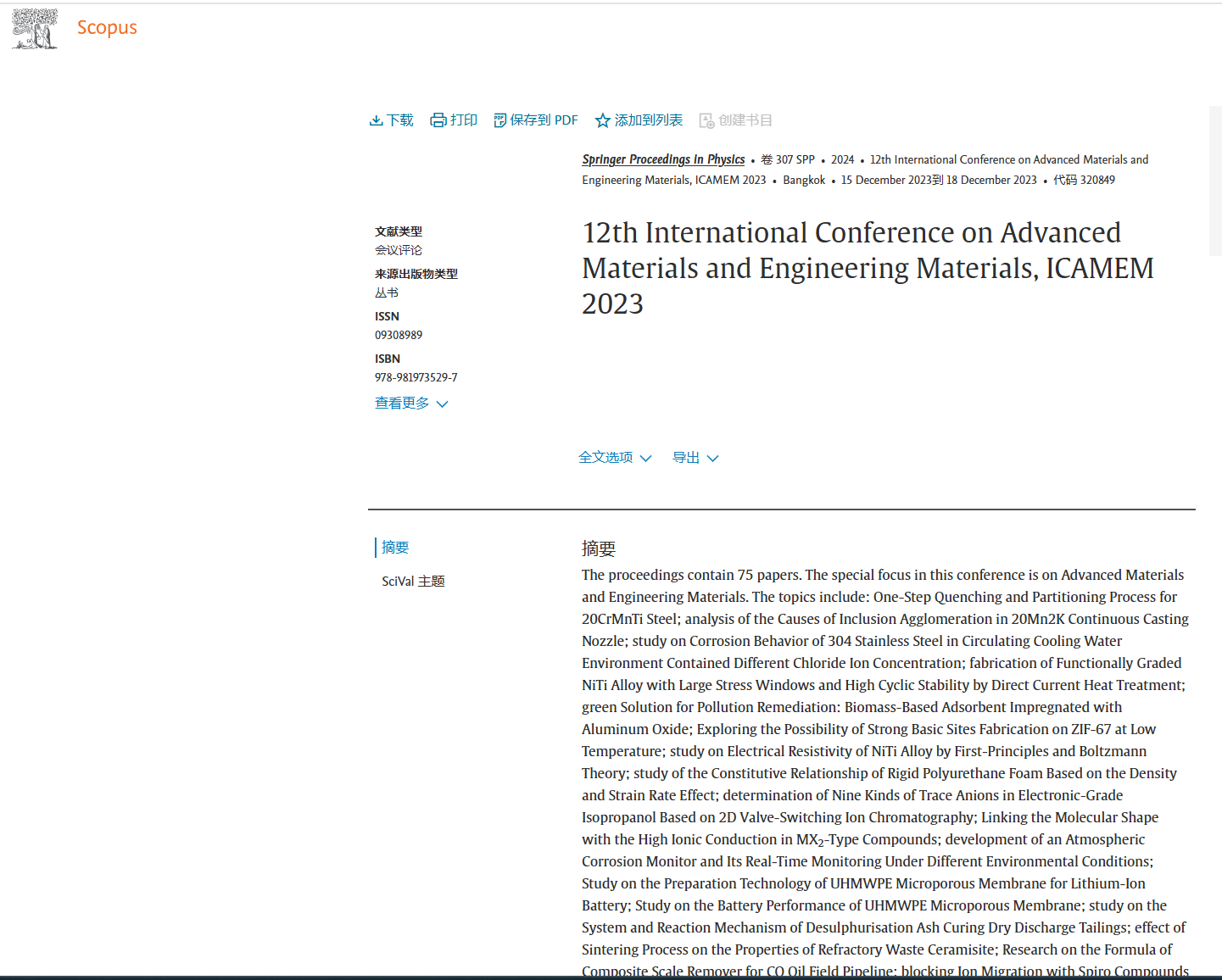Click the chevron next to 全文选项
This screenshot has width=1222, height=980.
pyautogui.click(x=645, y=459)
